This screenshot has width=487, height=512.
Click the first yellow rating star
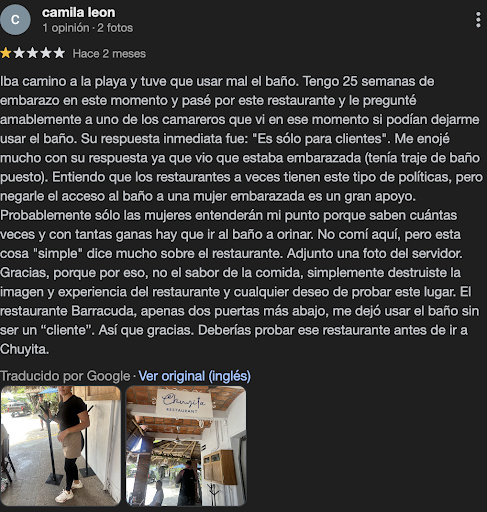pos(6,53)
